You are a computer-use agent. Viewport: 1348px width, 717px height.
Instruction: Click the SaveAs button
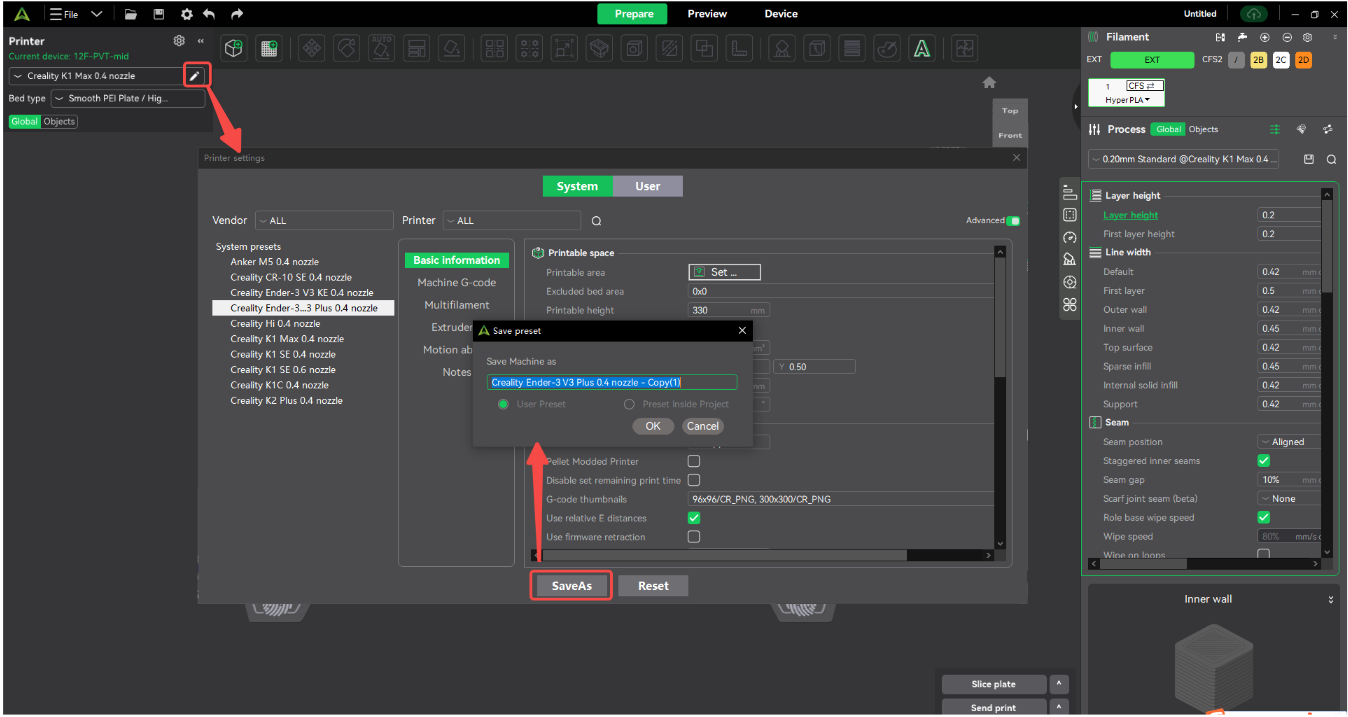[571, 586]
